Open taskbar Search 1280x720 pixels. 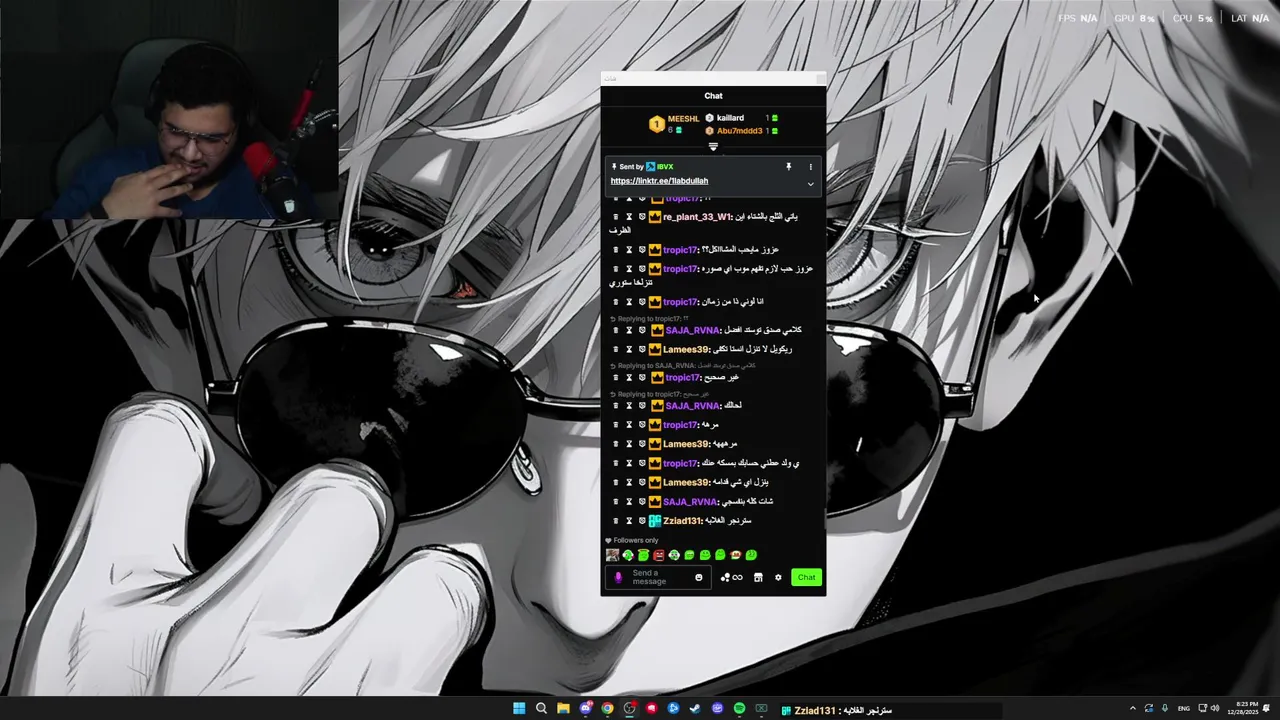pos(541,709)
